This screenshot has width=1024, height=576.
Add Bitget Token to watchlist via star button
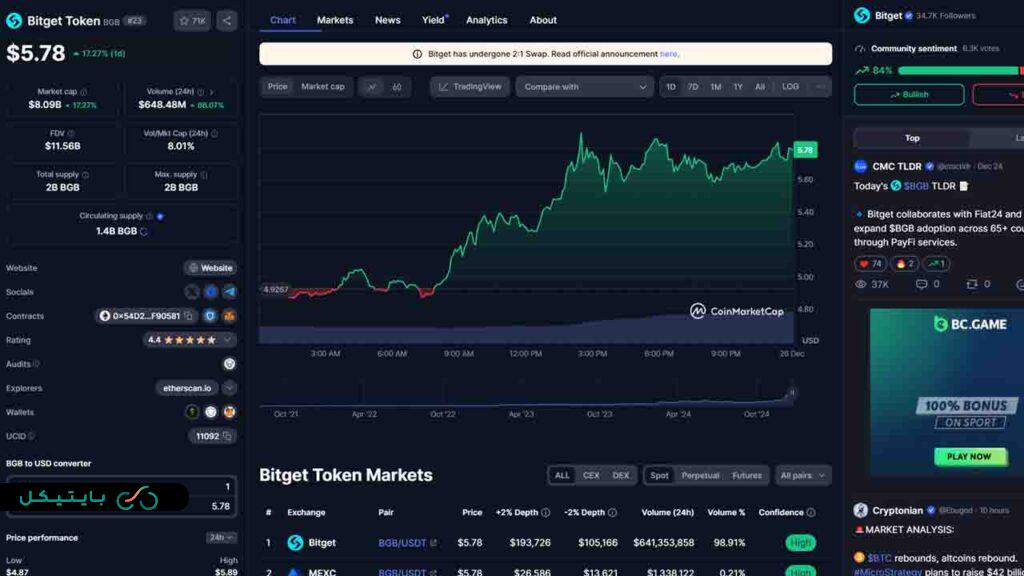coord(191,20)
